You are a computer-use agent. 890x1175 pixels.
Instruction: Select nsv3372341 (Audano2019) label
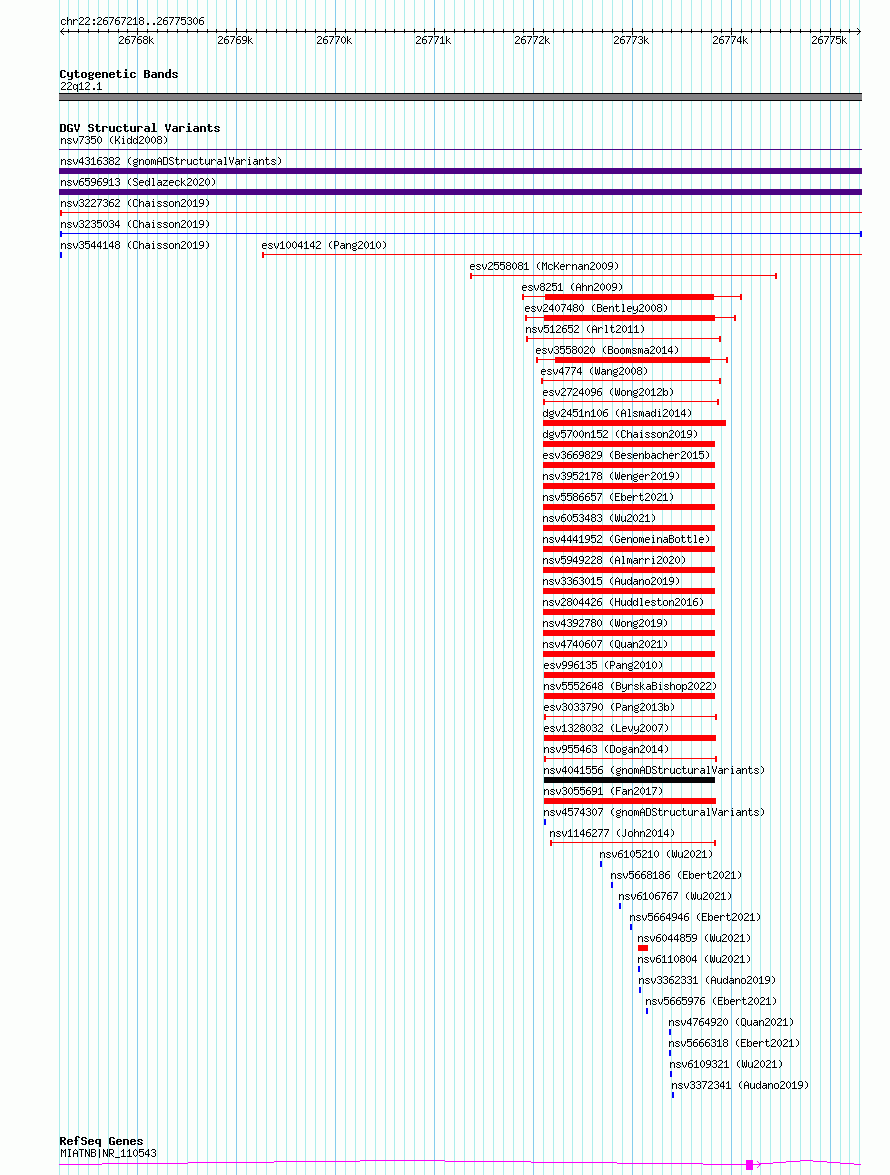(740, 1084)
